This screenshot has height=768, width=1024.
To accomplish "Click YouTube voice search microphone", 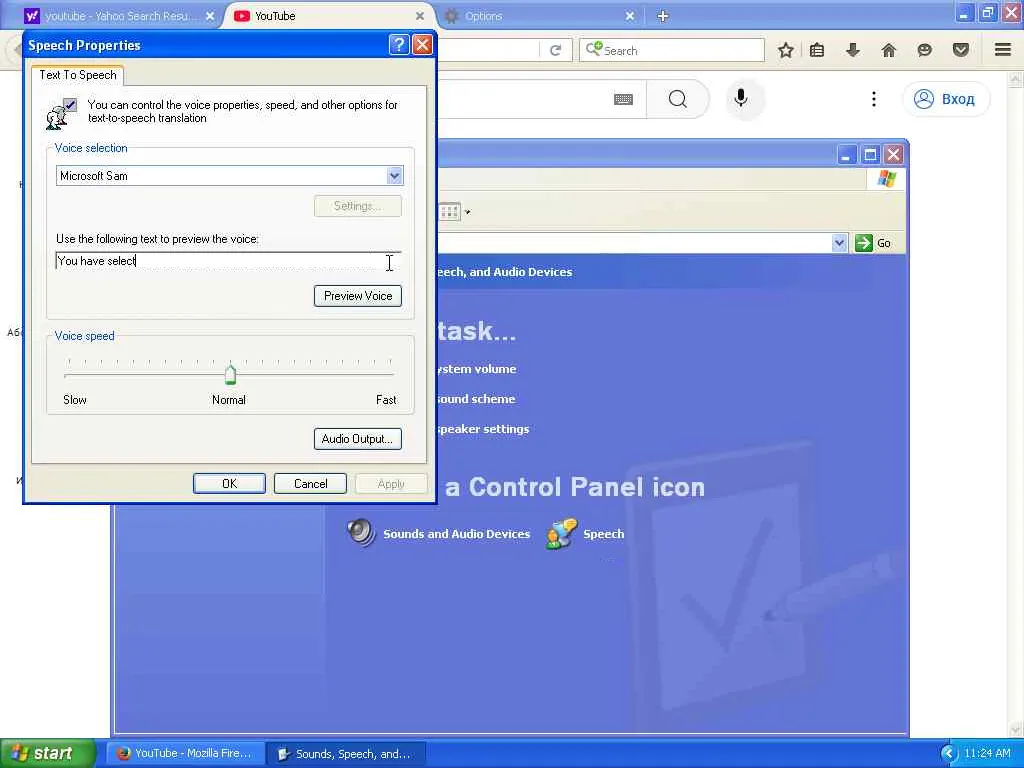I will coord(741,99).
